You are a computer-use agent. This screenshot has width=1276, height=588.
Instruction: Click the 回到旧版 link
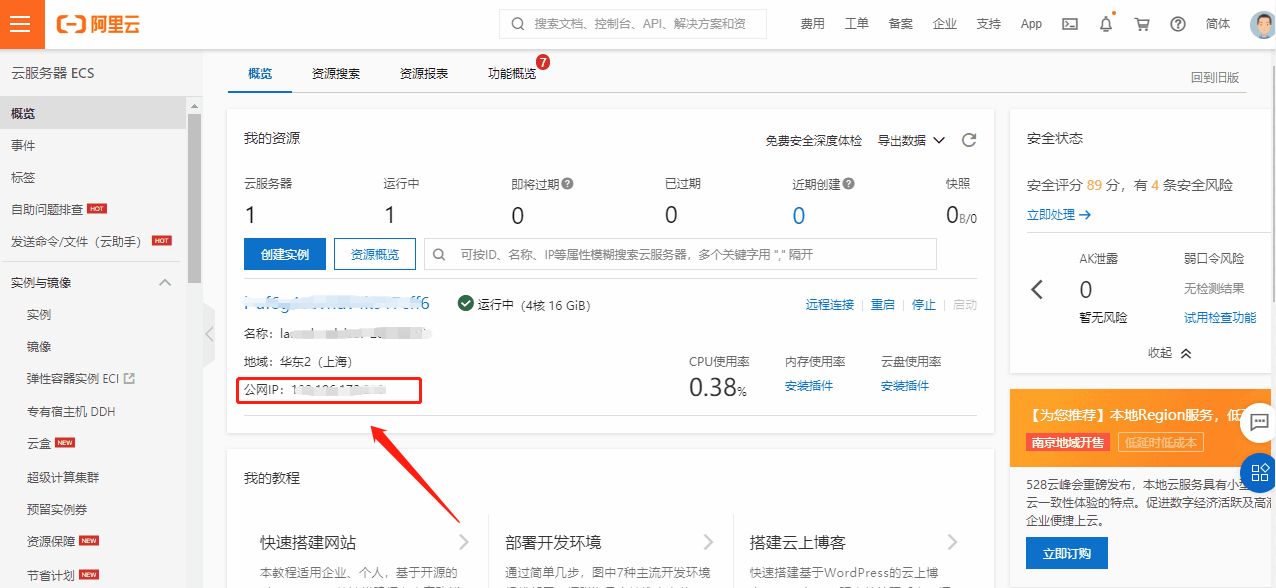(1215, 78)
